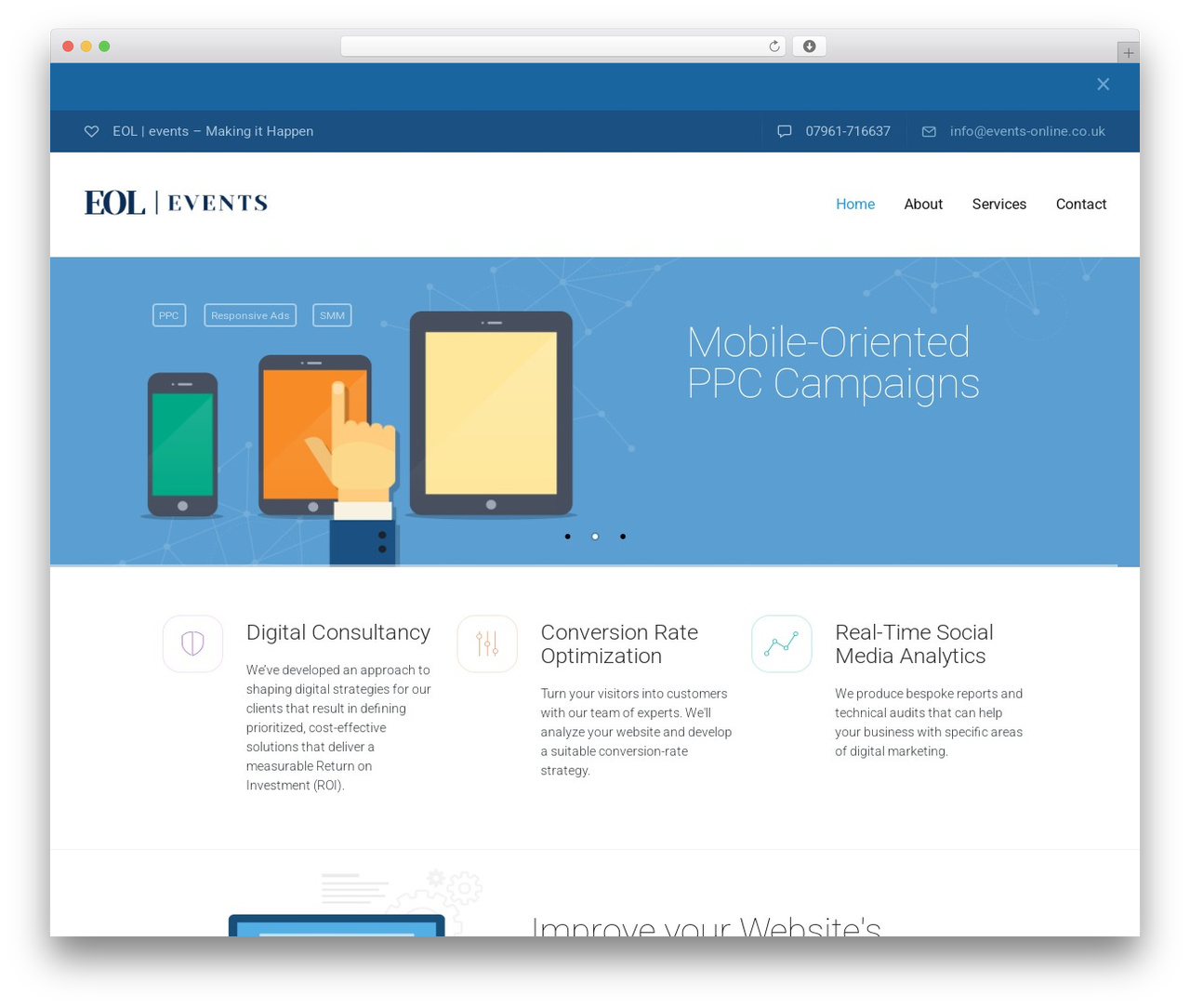Click the Mobile-Oriented PPC Campaigns headline
Image resolution: width=1190 pixels, height=1008 pixels.
tap(833, 363)
